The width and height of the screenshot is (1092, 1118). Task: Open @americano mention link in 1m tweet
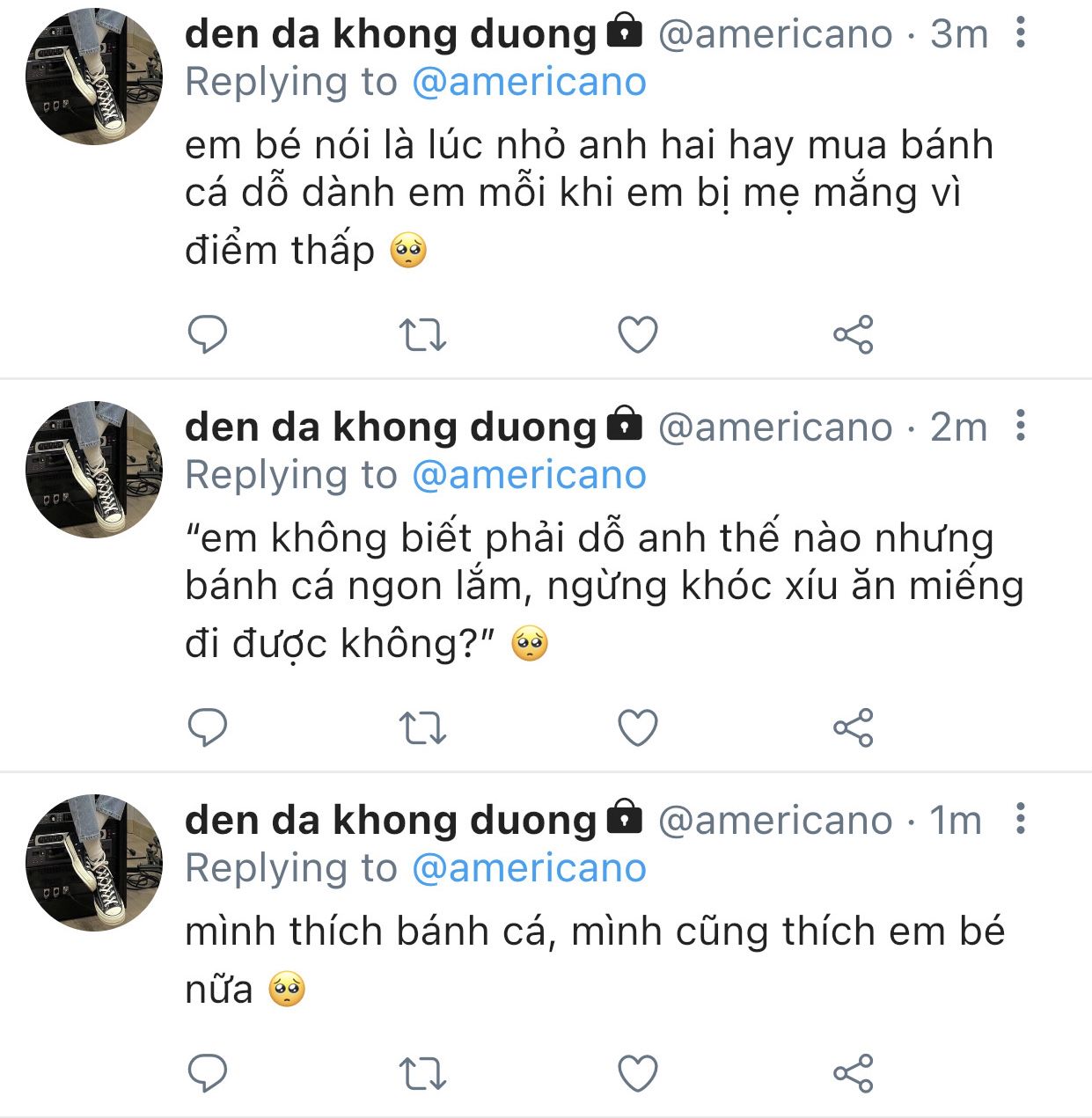(529, 868)
